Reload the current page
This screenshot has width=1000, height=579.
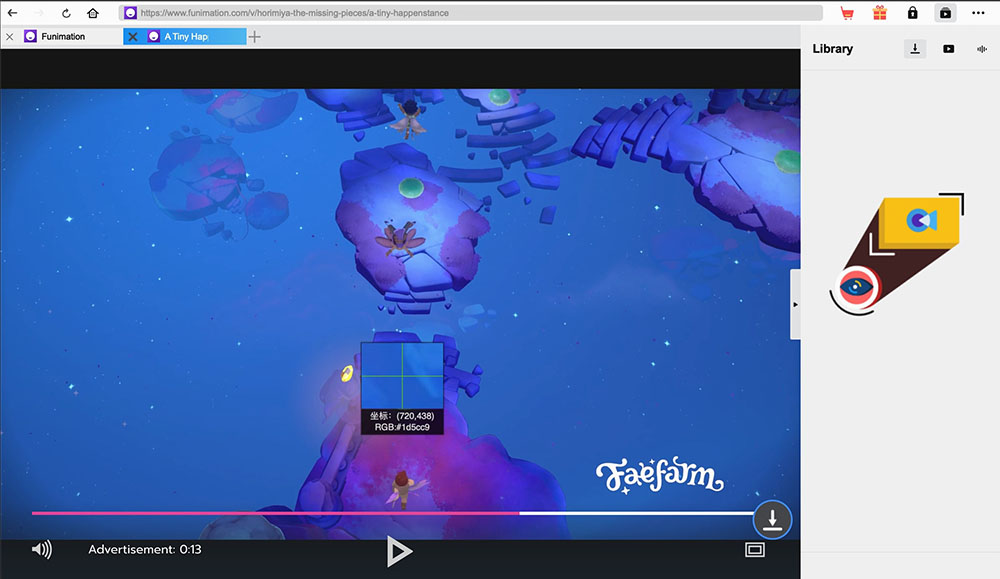pos(66,13)
